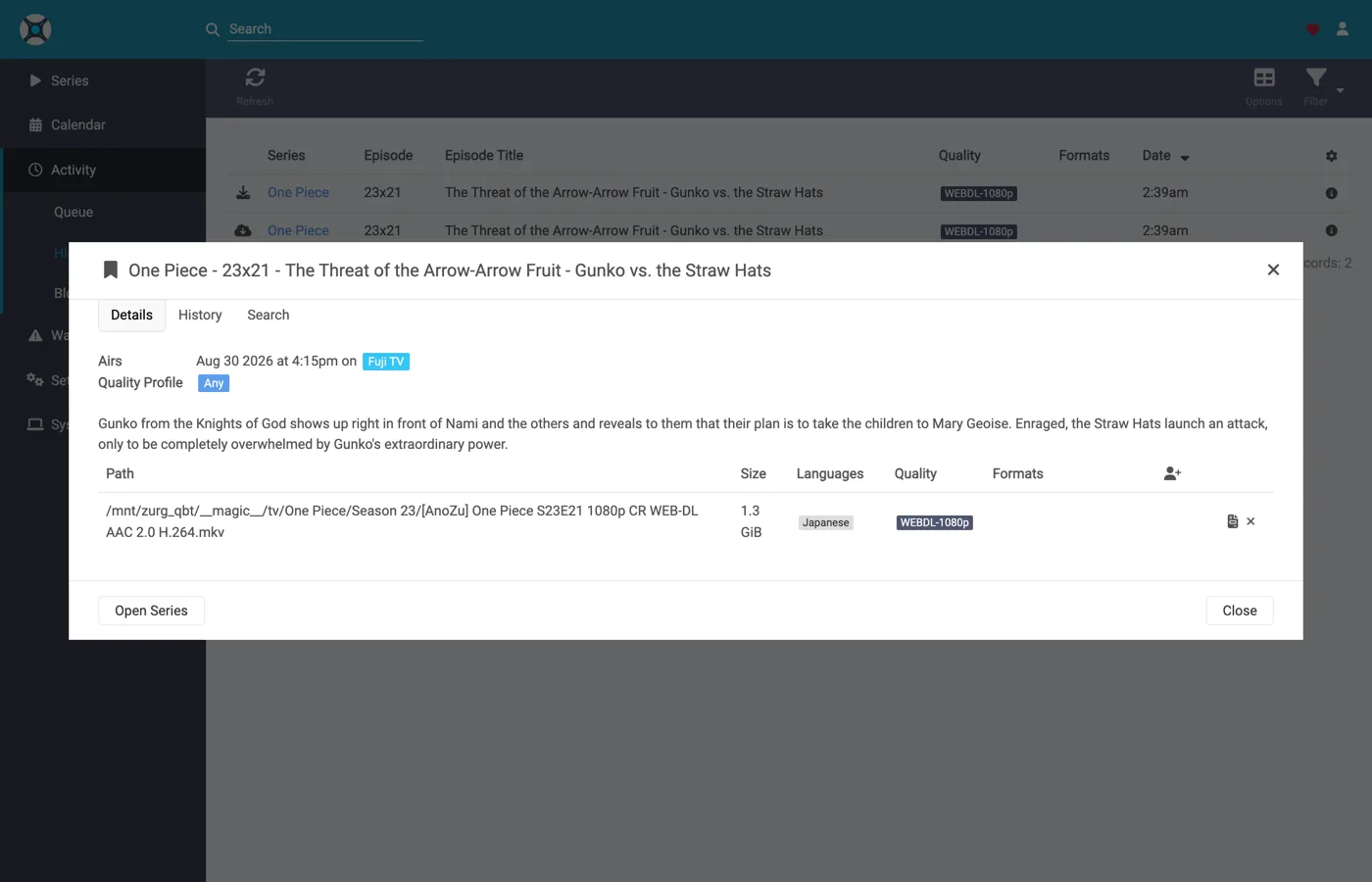The image size is (1372, 882).
Task: Switch to the Search tab
Action: pos(269,315)
